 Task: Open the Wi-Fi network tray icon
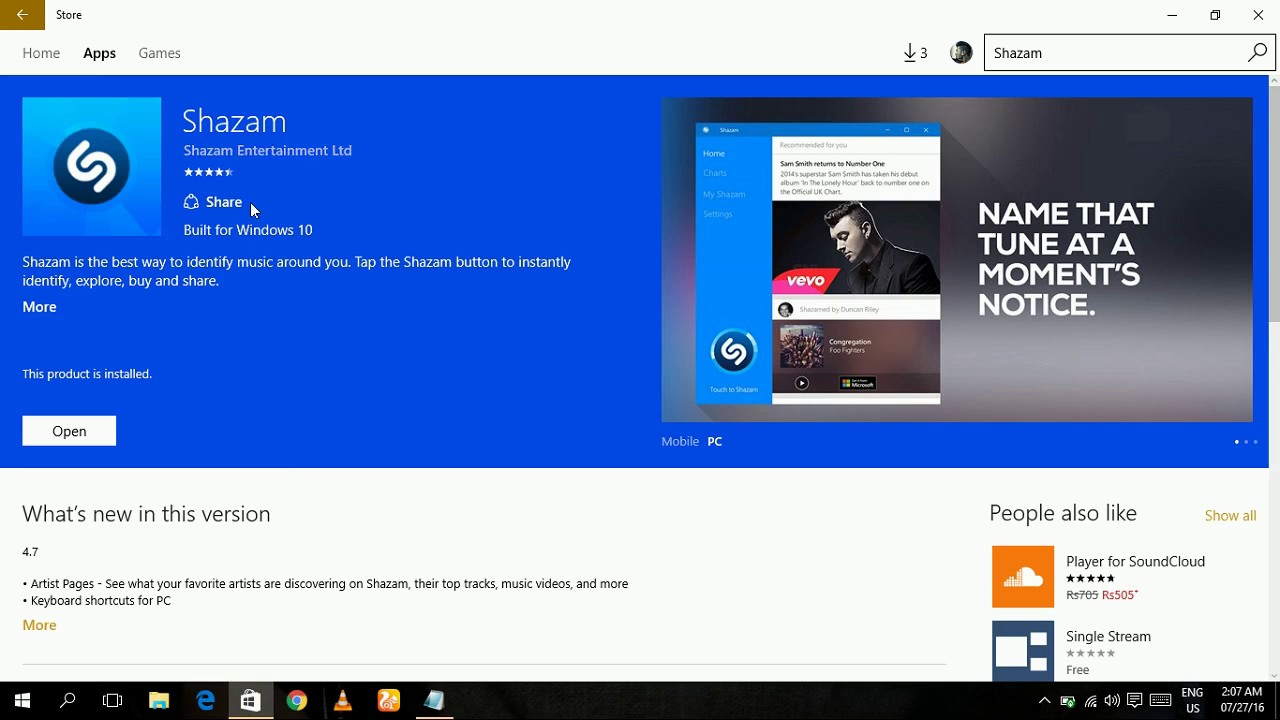(x=1090, y=701)
